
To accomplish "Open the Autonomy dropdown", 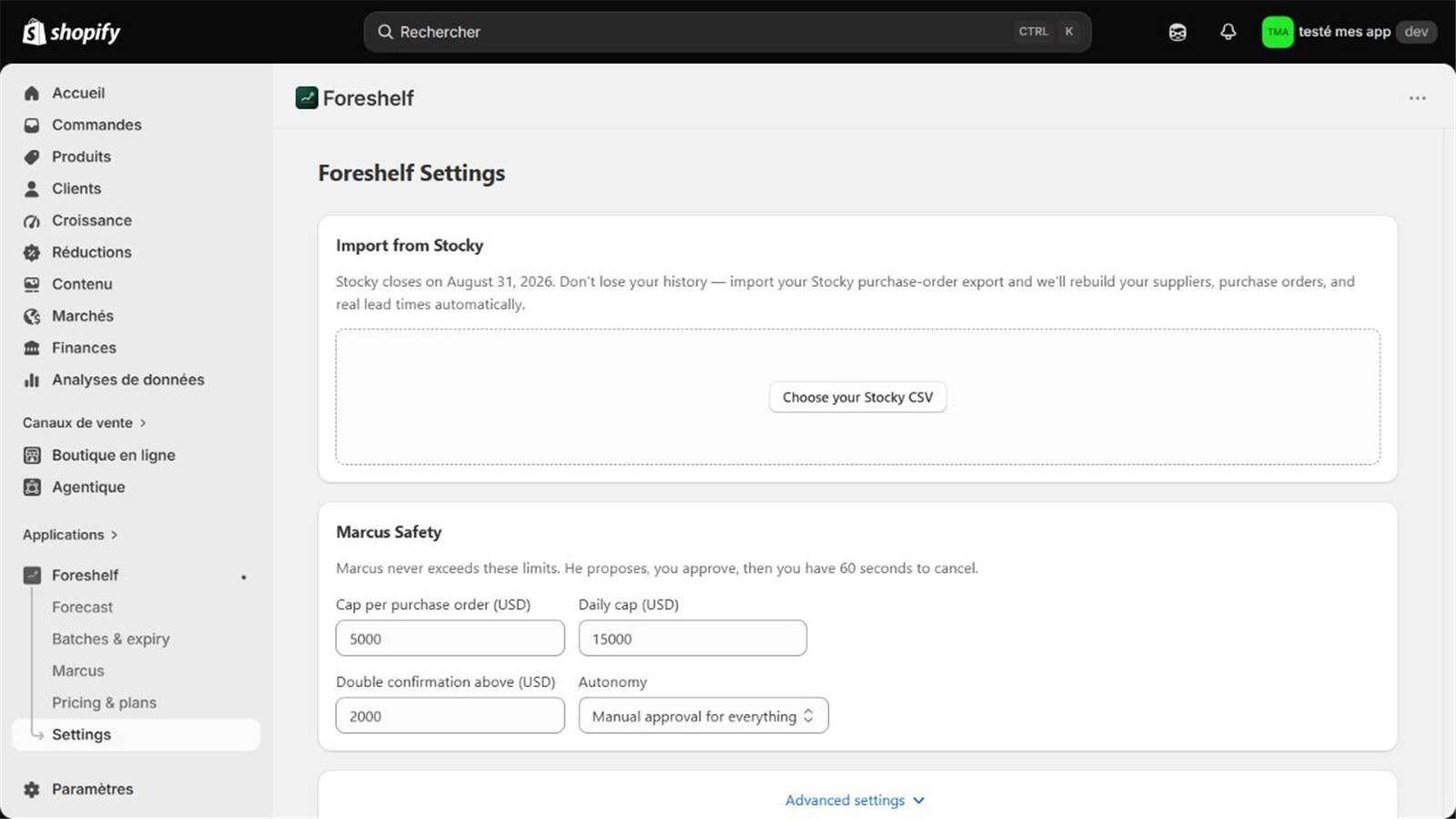I will click(x=703, y=715).
